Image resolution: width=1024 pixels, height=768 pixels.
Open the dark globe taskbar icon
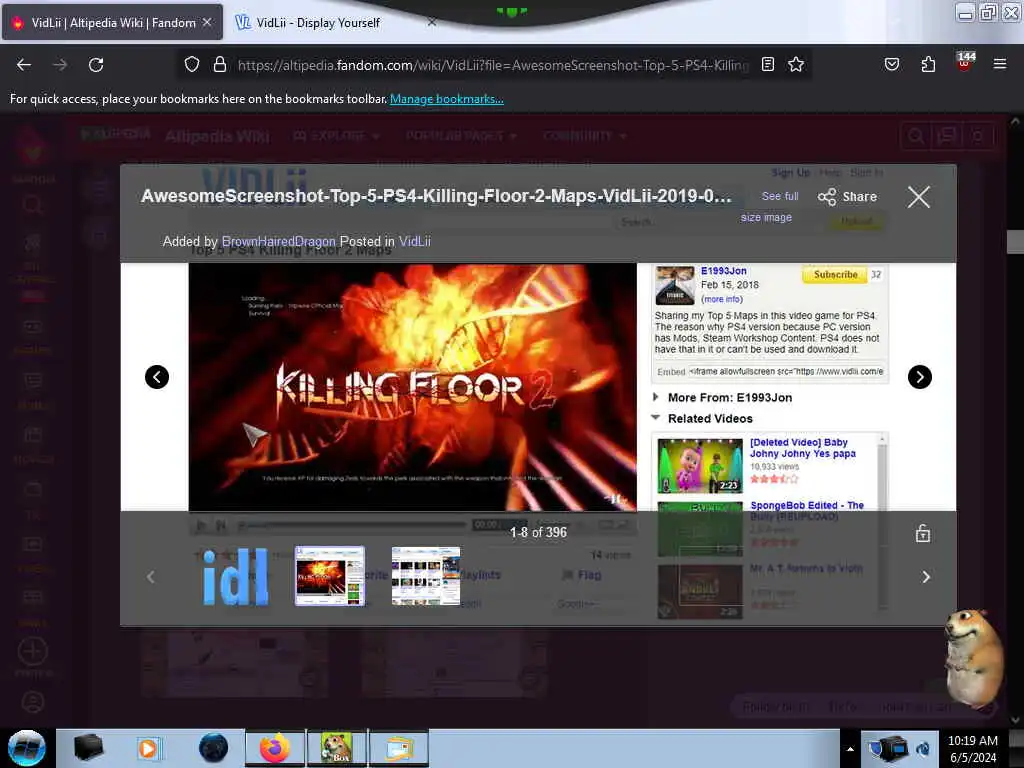tap(213, 748)
